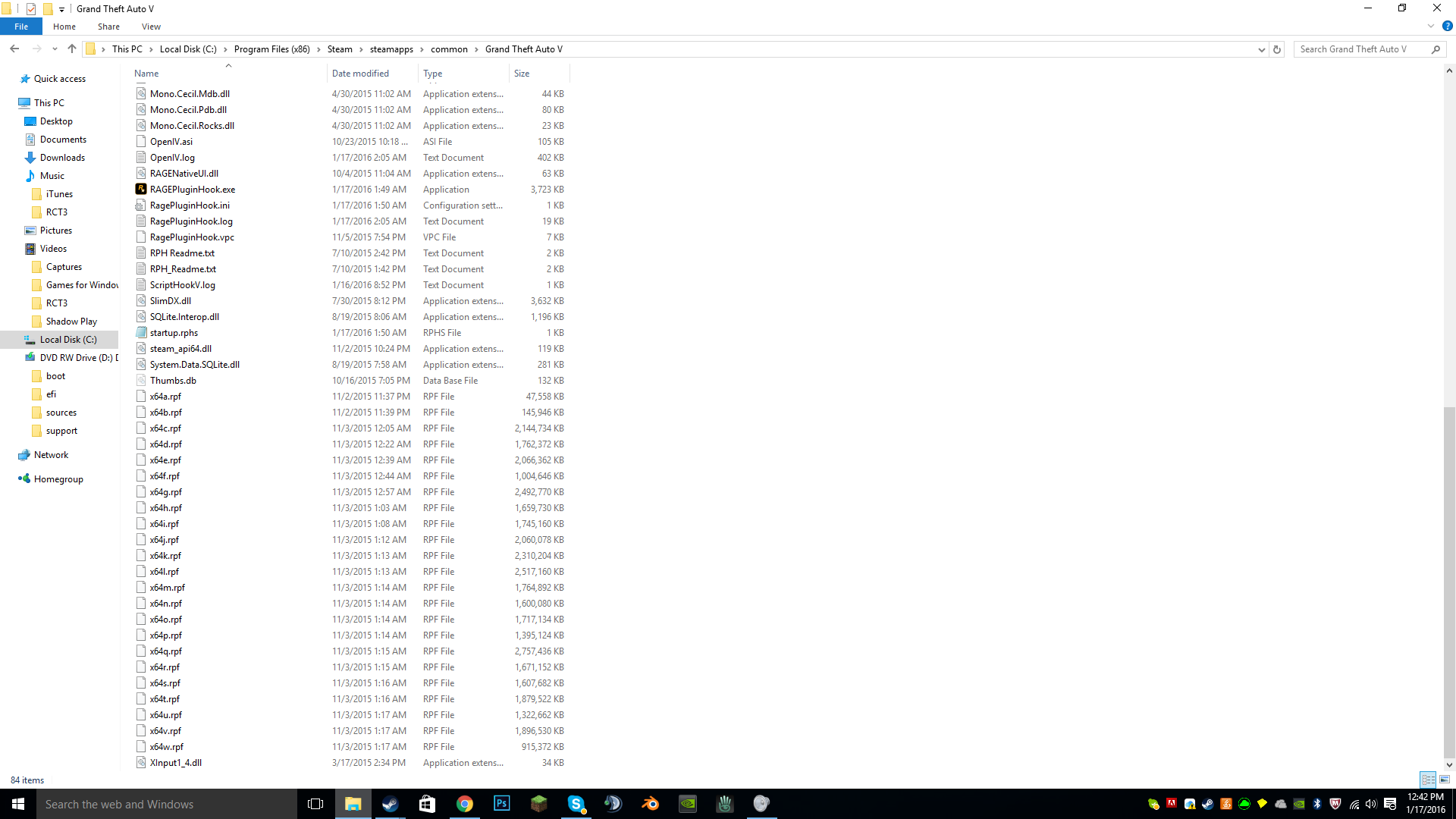The width and height of the screenshot is (1456, 819).
Task: Open the File menu
Action: (21, 27)
